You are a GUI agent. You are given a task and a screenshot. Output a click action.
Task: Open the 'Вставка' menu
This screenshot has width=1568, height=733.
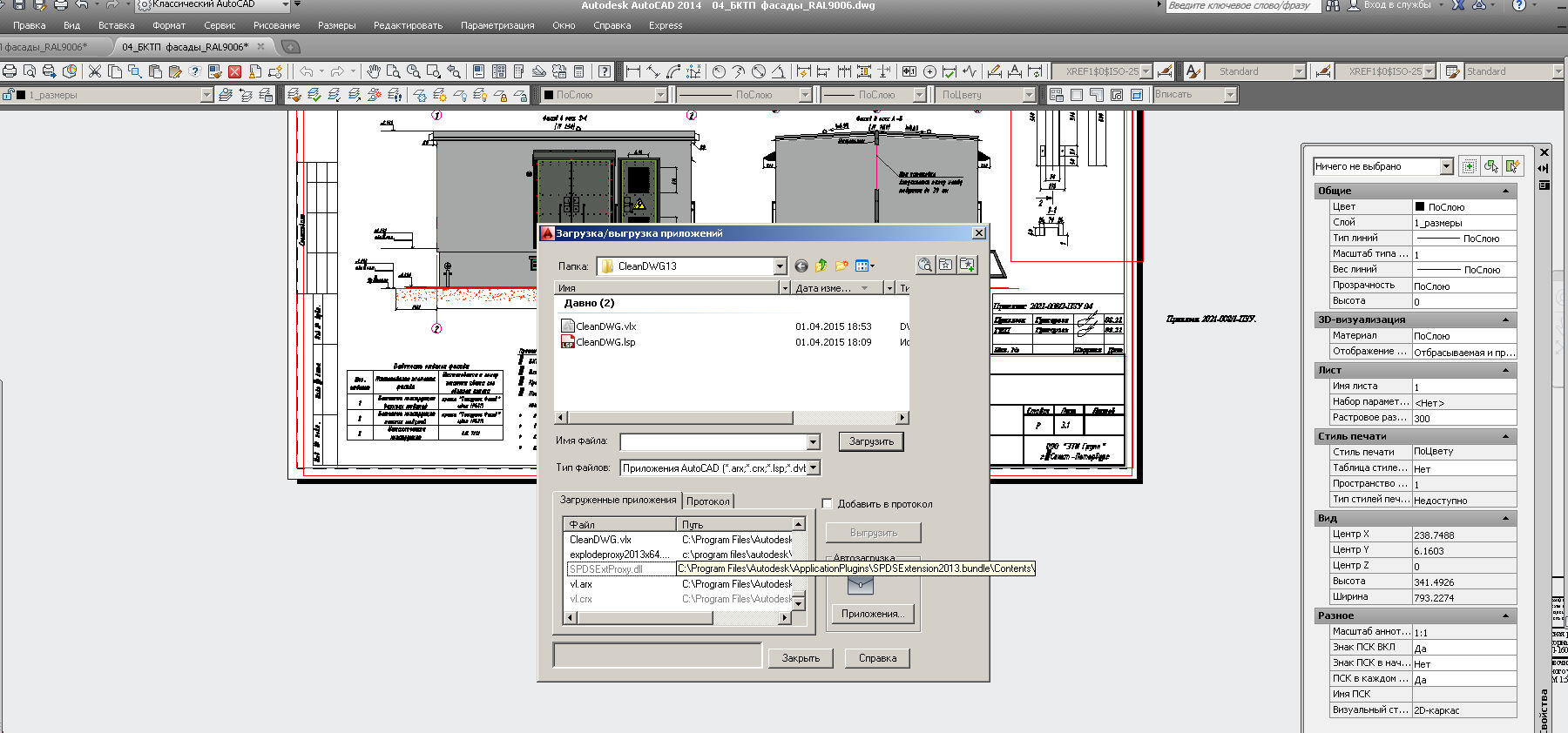(116, 25)
